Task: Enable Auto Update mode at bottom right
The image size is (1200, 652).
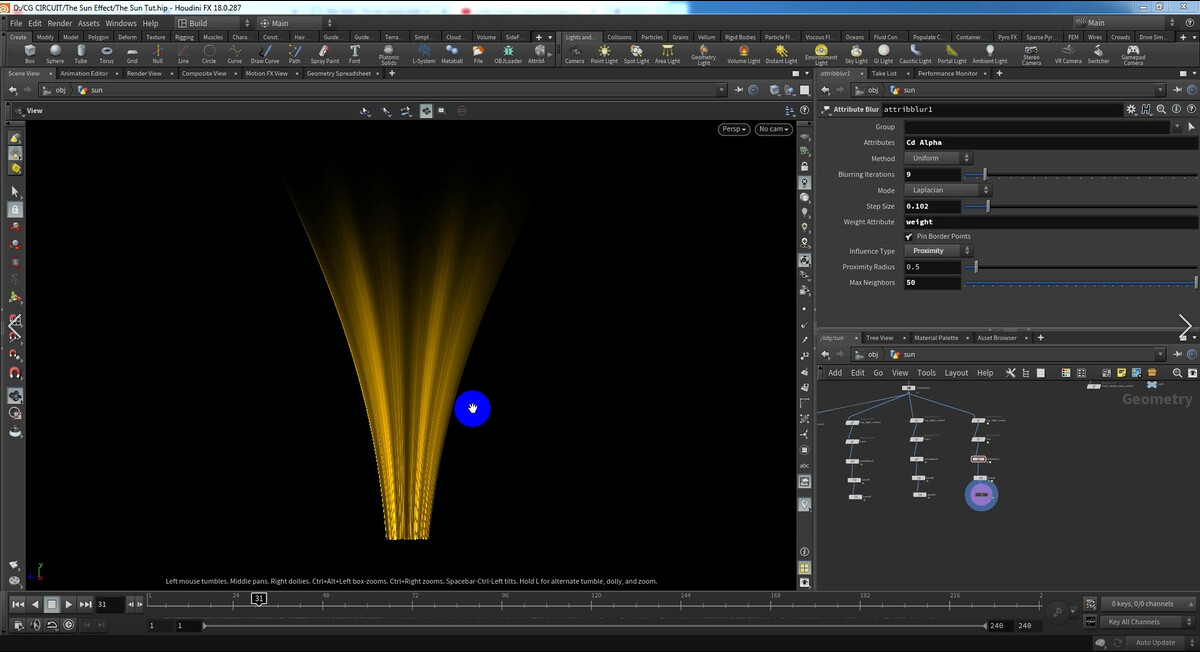Action: pyautogui.click(x=1154, y=642)
